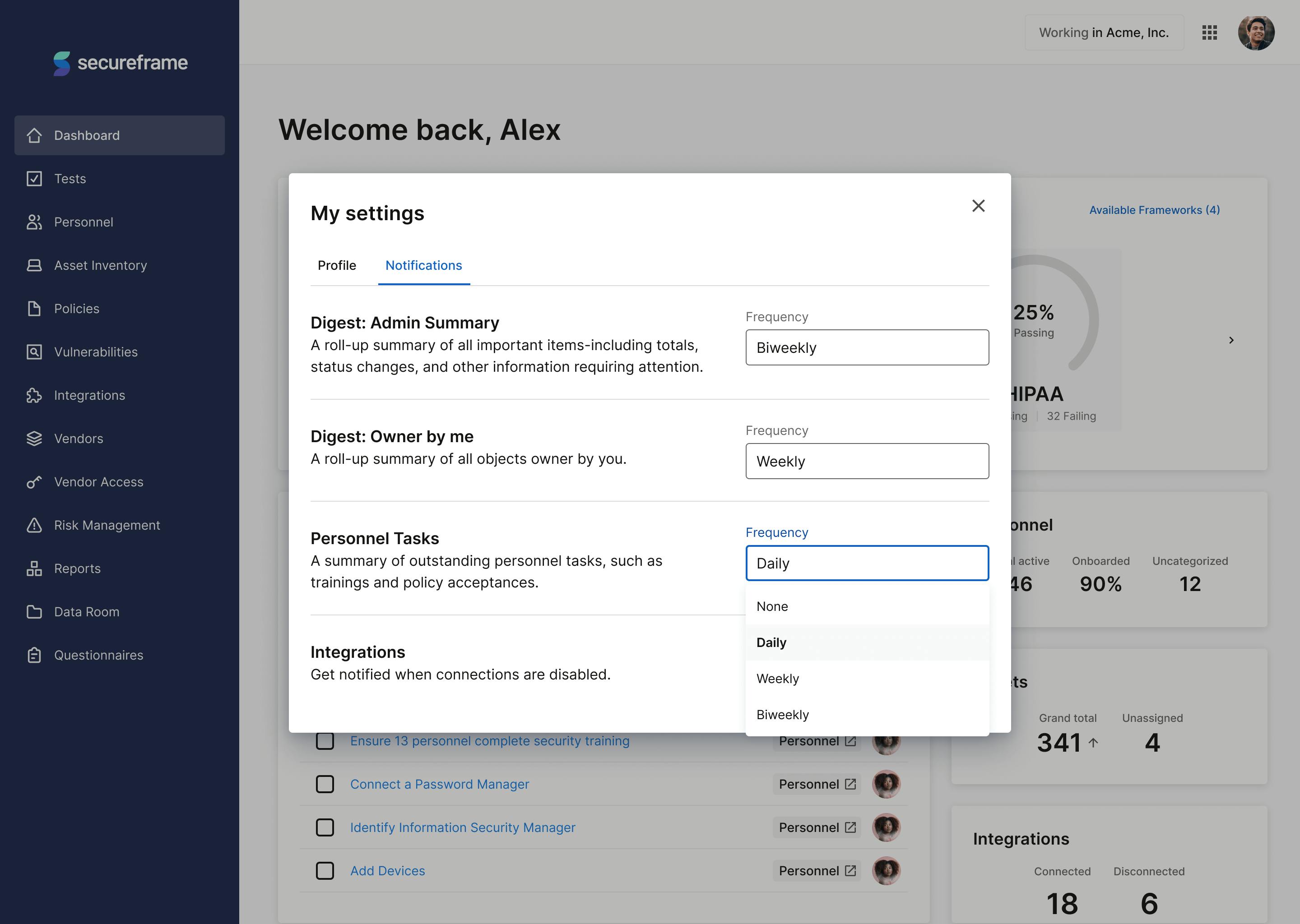Open the apps grid icon in header

[x=1210, y=32]
